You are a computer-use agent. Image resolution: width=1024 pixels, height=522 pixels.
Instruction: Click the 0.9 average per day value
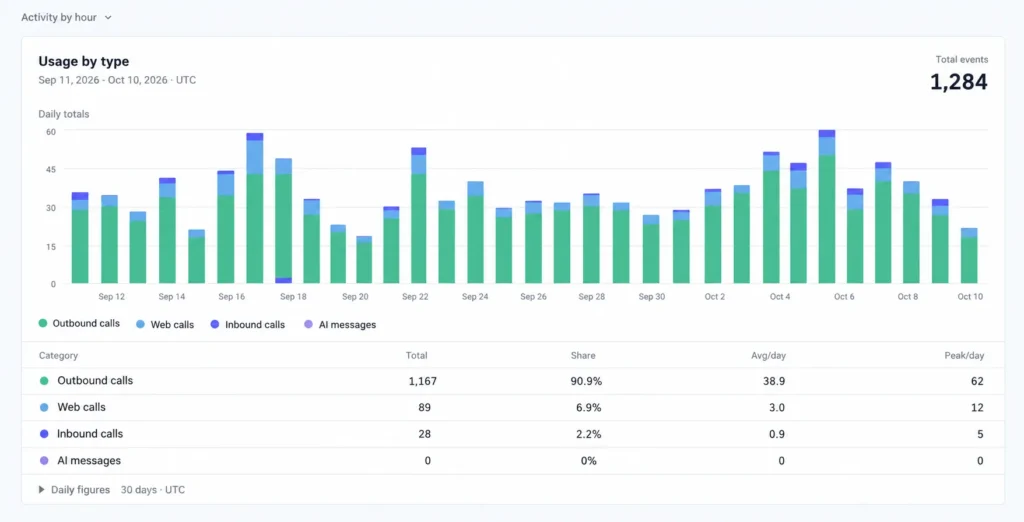(777, 434)
